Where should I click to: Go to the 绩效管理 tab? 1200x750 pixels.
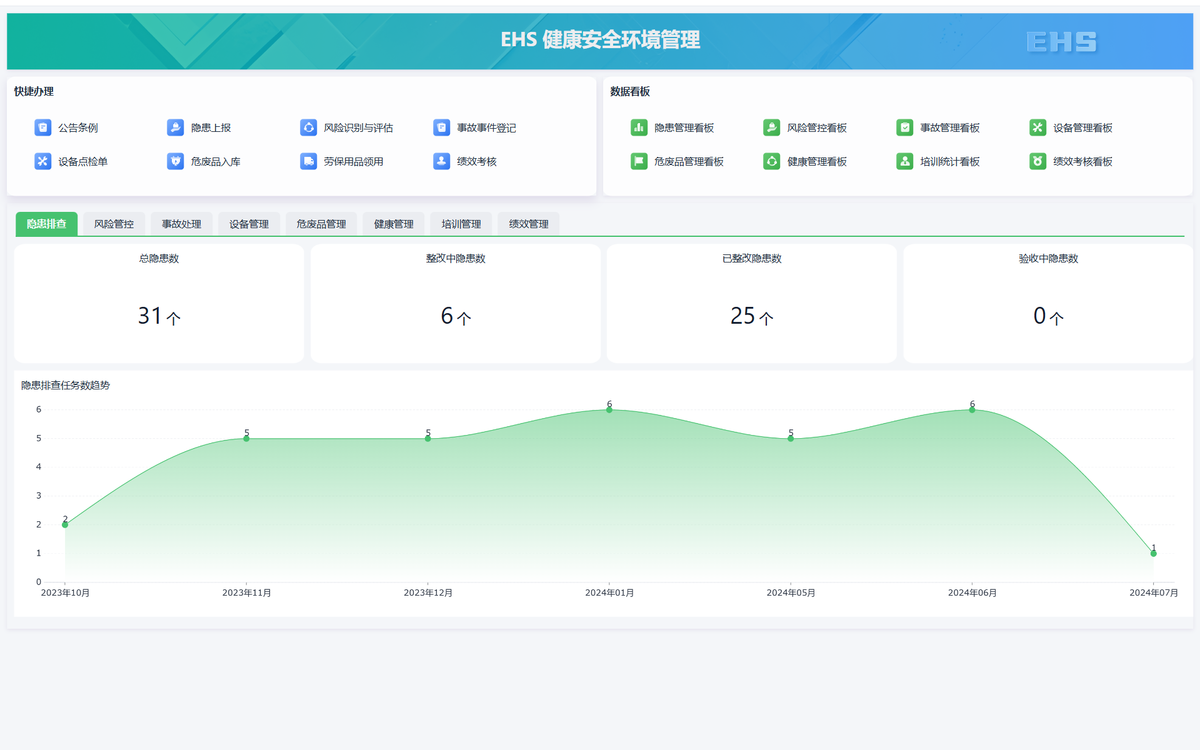coord(529,224)
